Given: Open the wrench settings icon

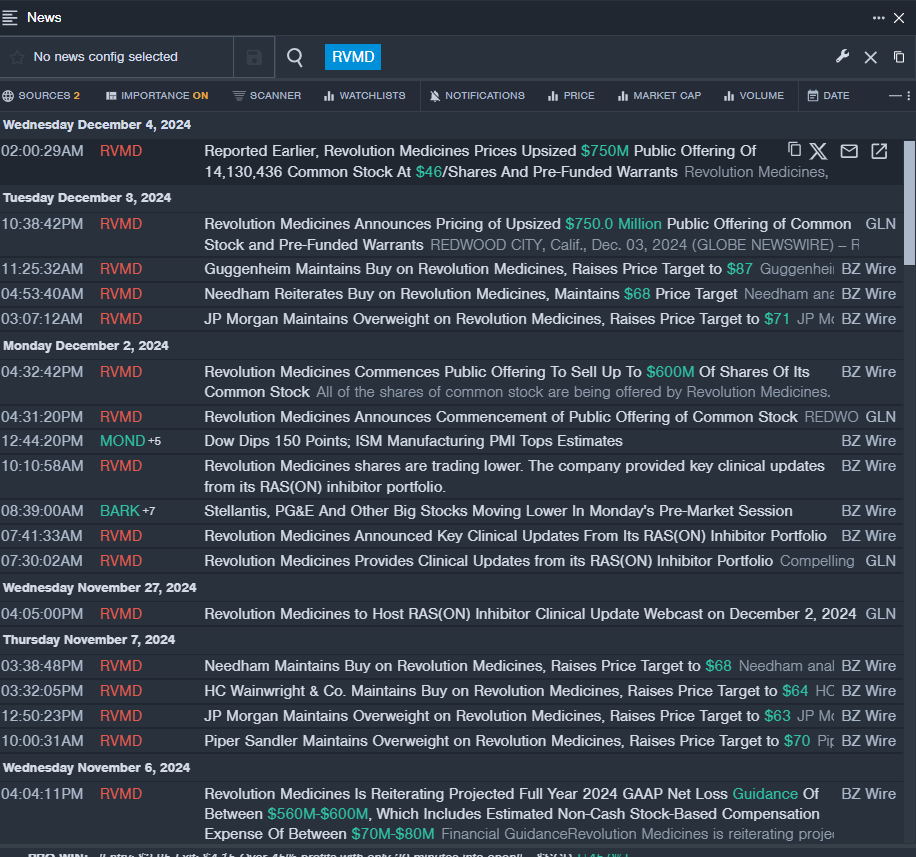Looking at the screenshot, I should tap(842, 57).
